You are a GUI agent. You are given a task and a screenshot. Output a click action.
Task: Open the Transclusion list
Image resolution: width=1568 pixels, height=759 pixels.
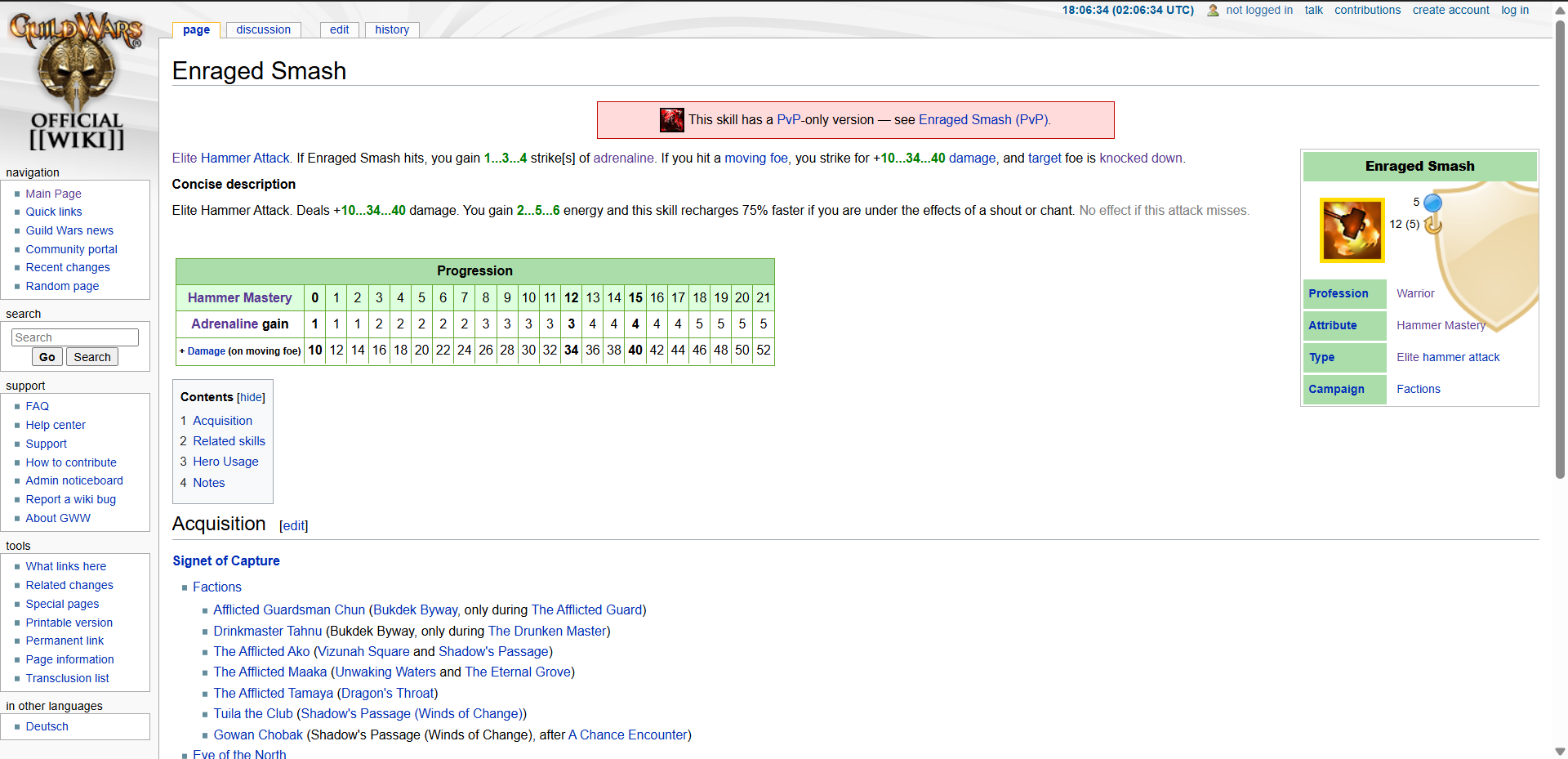(x=67, y=678)
